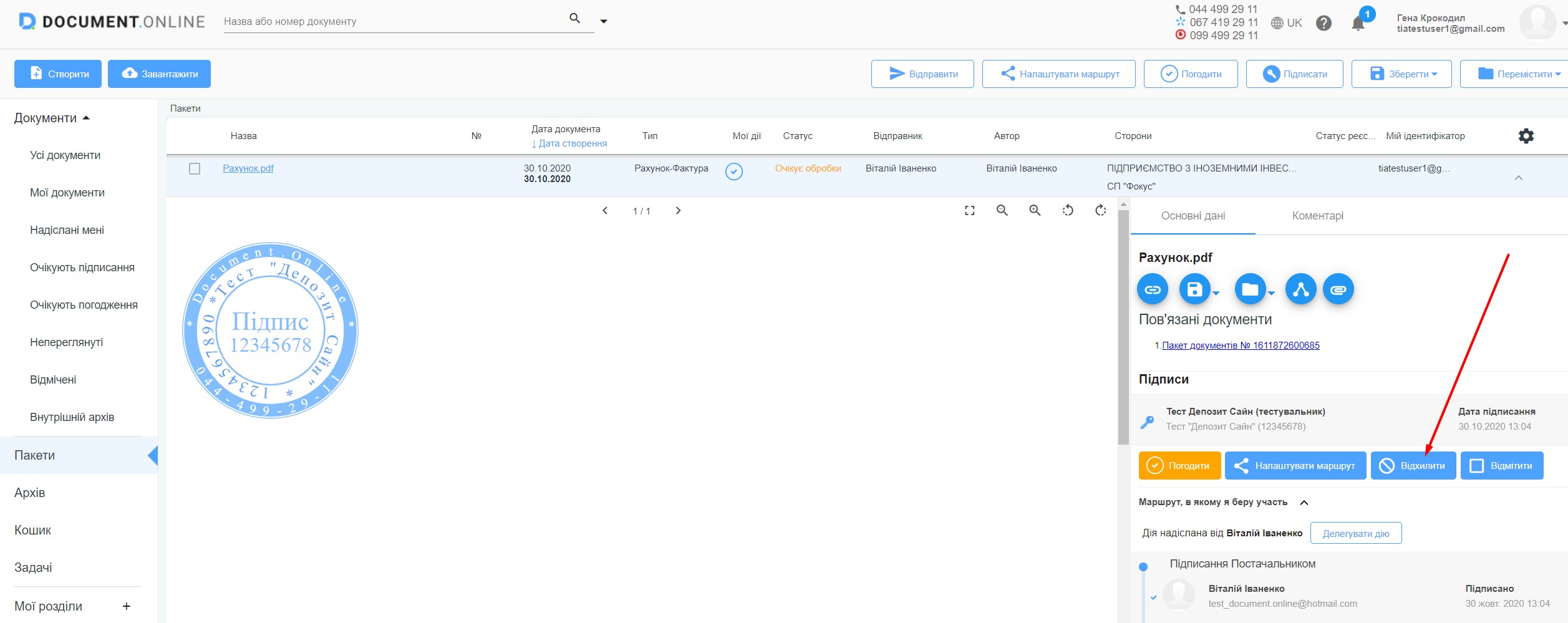
Task: Click the notification bell icon
Action: 1358,24
